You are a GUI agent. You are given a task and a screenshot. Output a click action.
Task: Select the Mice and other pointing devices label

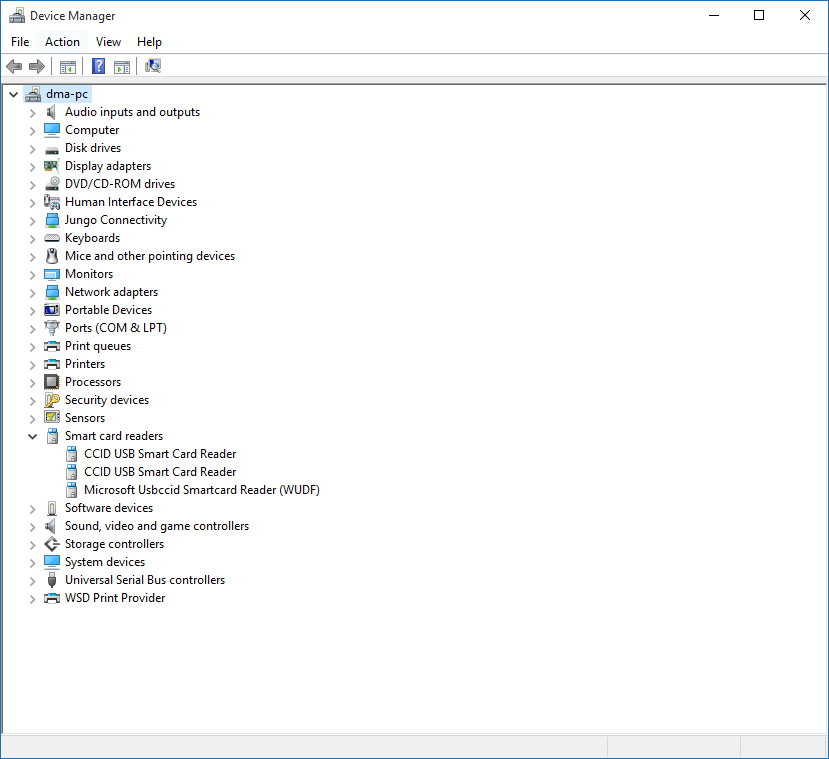(x=150, y=256)
